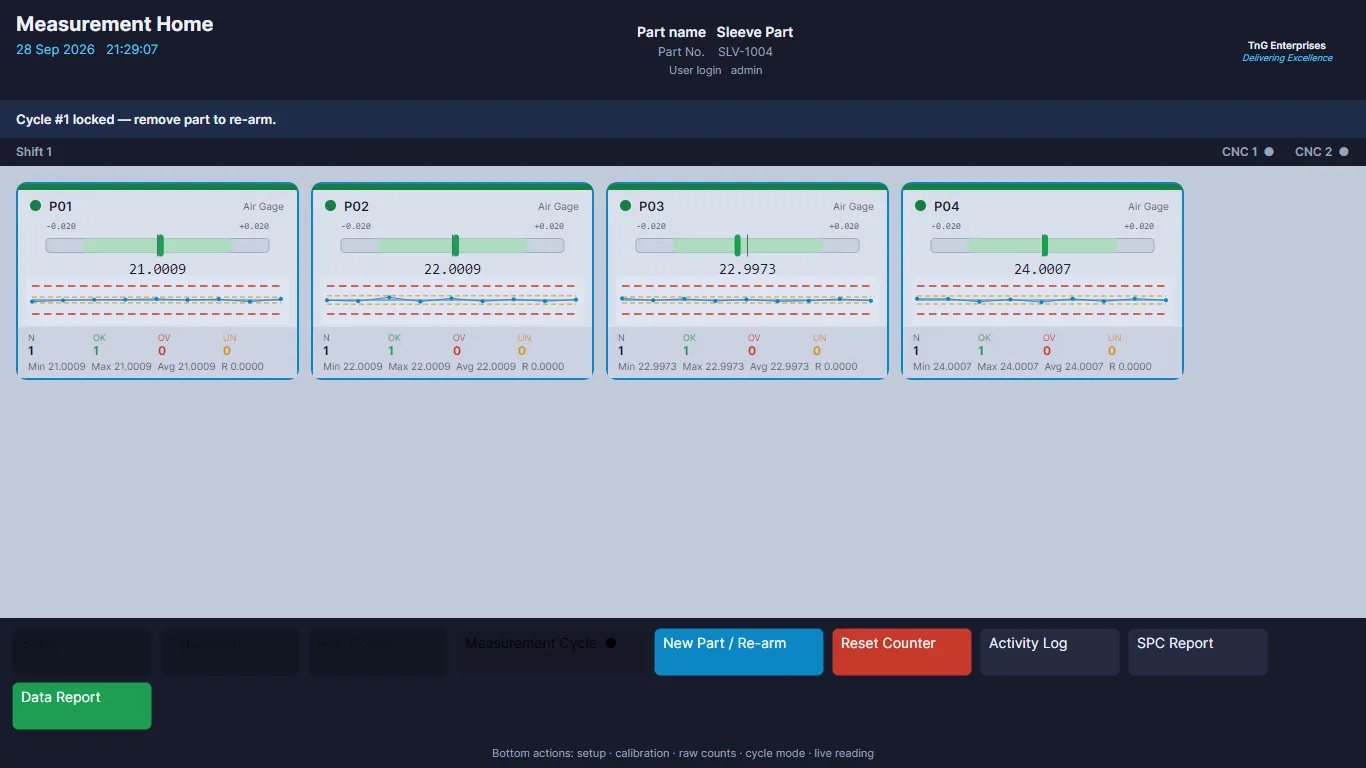Click the P02 tolerance gauge bar
Image resolution: width=1366 pixels, height=768 pixels.
pos(452,245)
